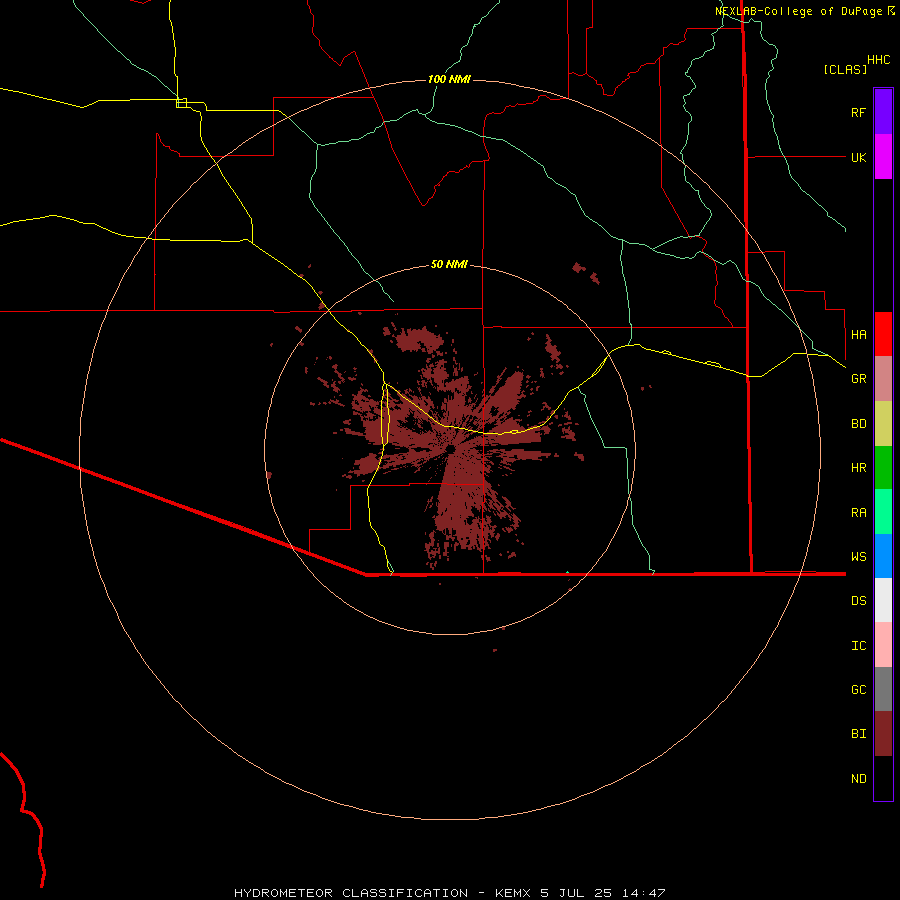Image resolution: width=900 pixels, height=900 pixels.
Task: Click the BI dark red legend swatch
Action: (x=883, y=734)
